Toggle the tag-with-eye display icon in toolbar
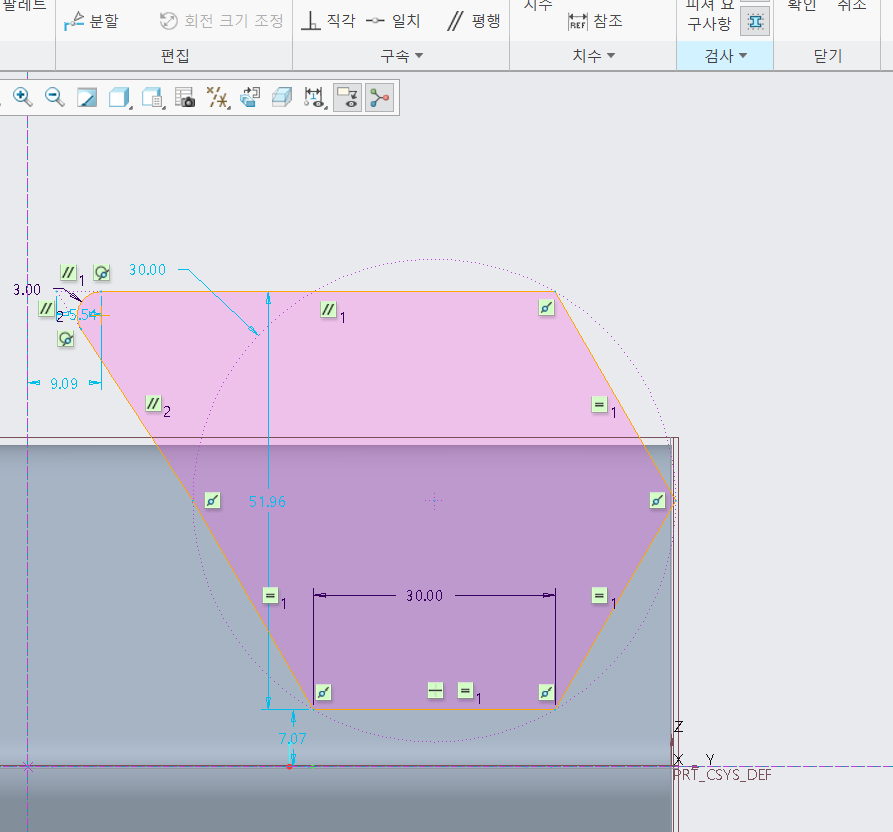The image size is (893, 832). (x=347, y=97)
